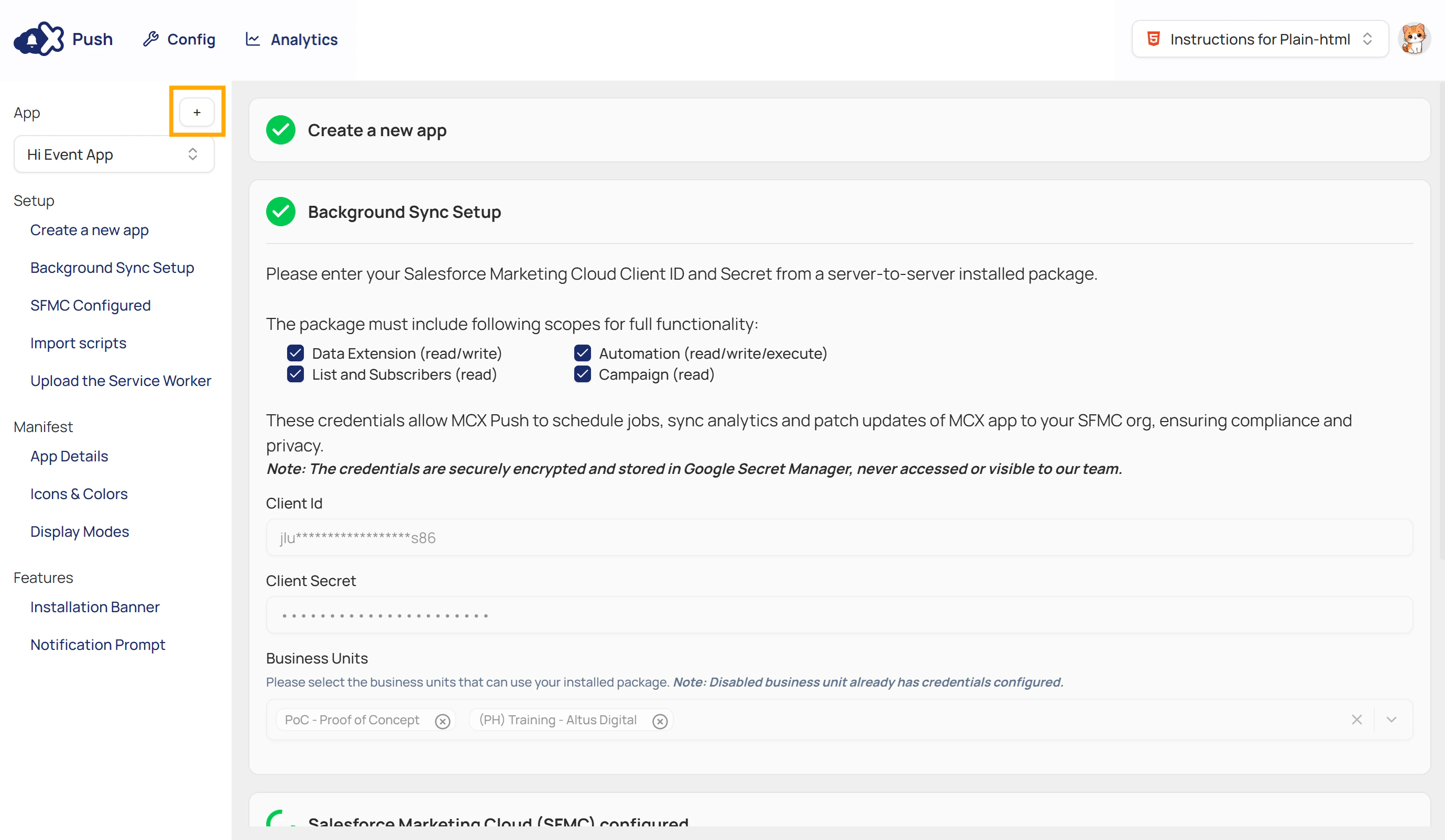Go to Background Sync Setup sidebar link
Screen dimensions: 1445x840
pyautogui.click(x=113, y=268)
